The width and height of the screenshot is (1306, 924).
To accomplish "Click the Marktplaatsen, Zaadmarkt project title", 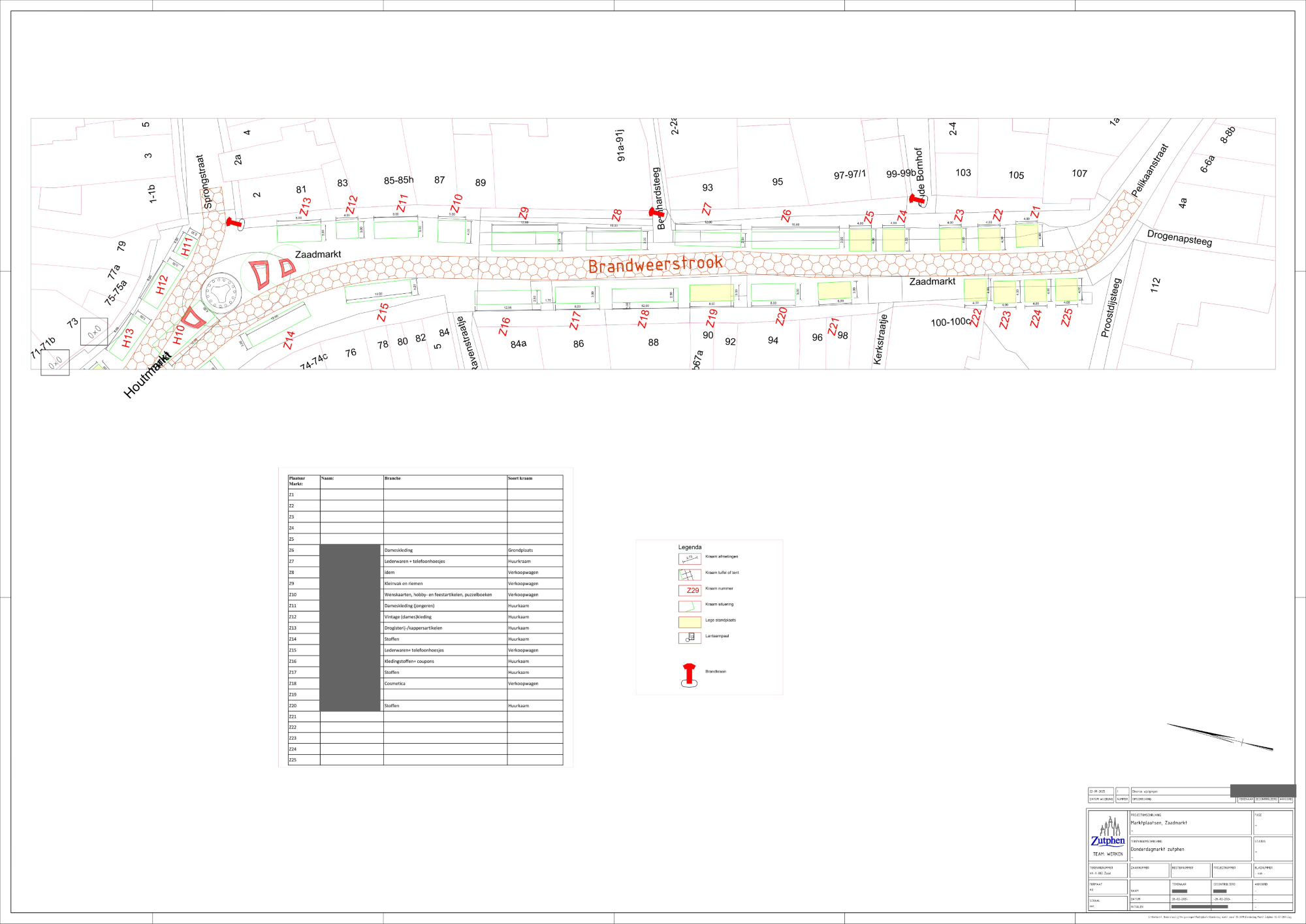I will (1158, 823).
